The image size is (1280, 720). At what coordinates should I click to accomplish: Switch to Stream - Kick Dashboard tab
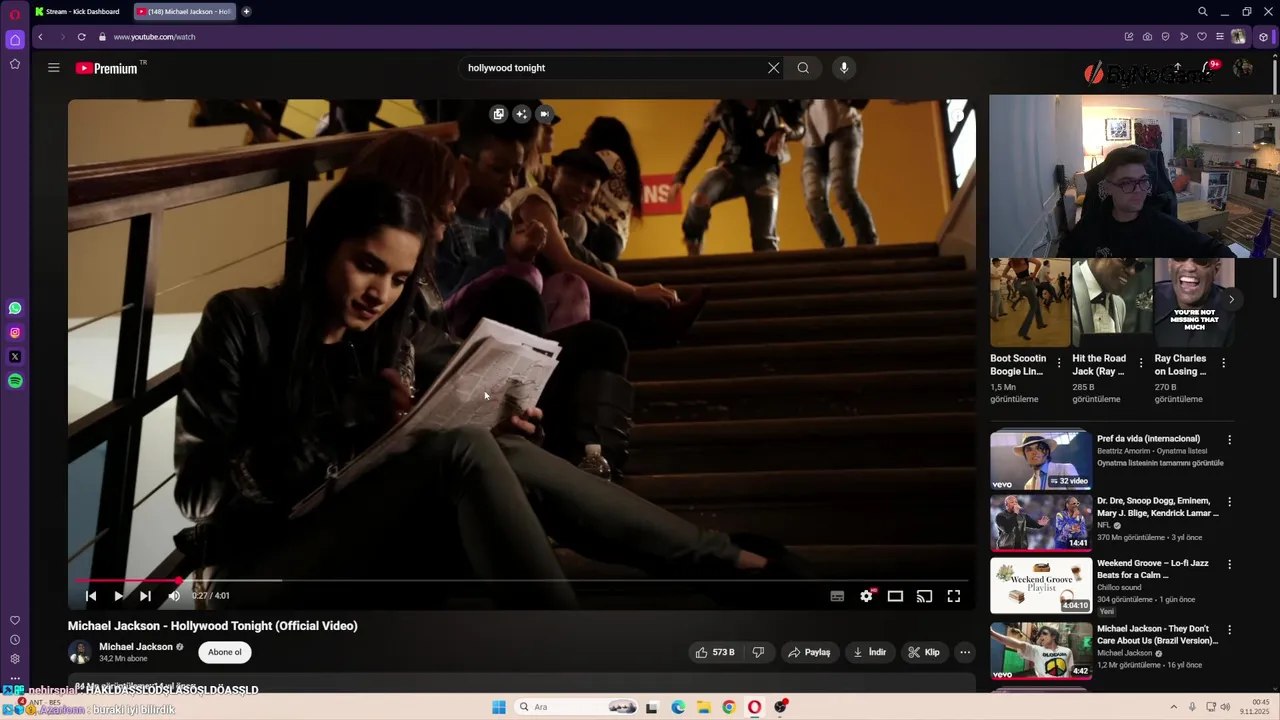(x=77, y=12)
